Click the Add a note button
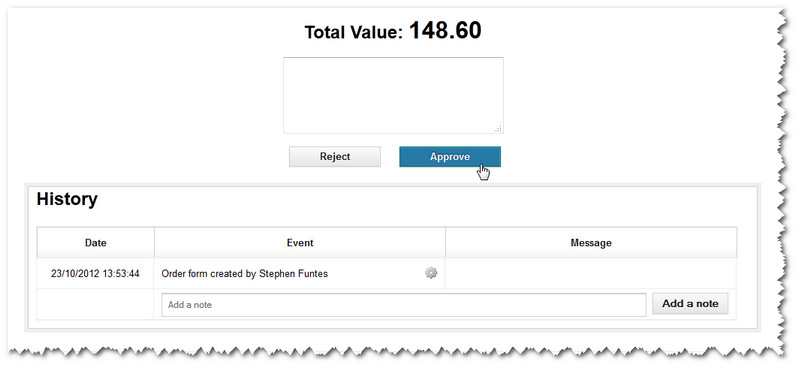Image resolution: width=799 pixels, height=368 pixels. (690, 304)
